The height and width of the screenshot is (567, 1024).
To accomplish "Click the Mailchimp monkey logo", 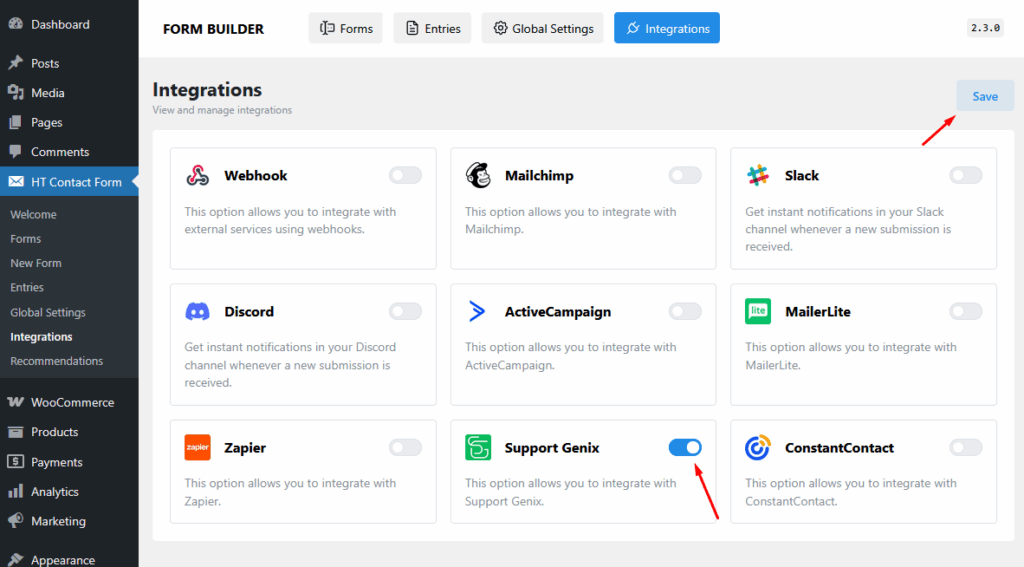I will tap(478, 176).
